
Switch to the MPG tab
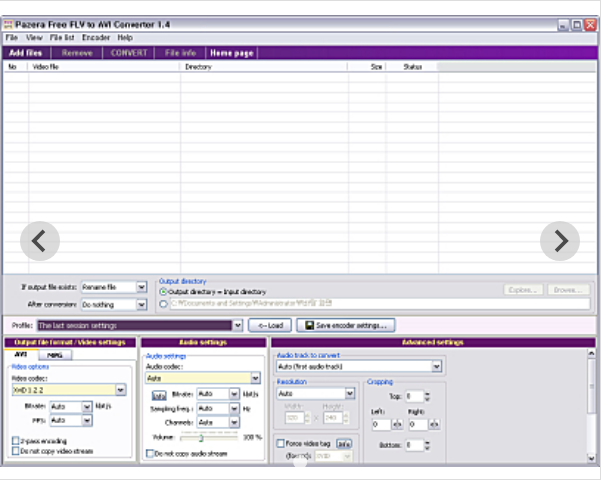[55, 355]
